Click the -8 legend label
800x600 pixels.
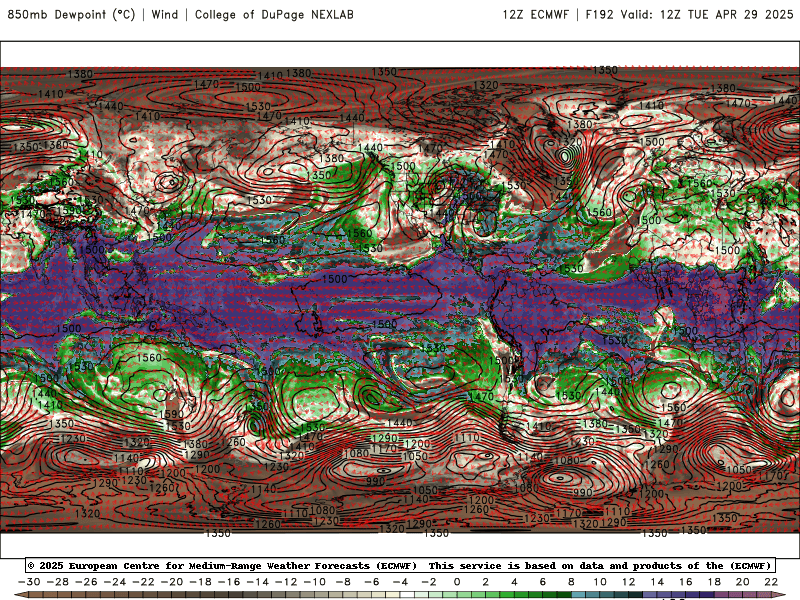tap(343, 582)
